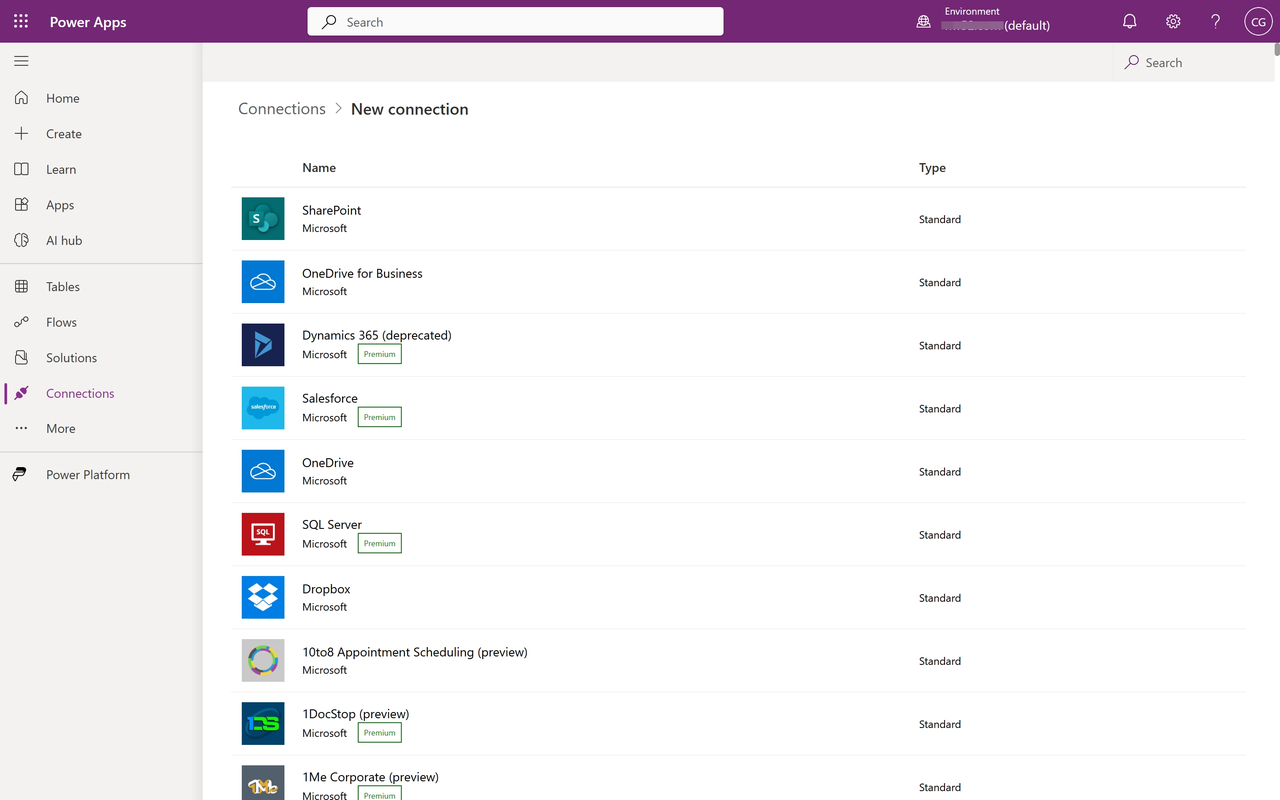Sort by the Name column header
1280x800 pixels.
point(319,167)
